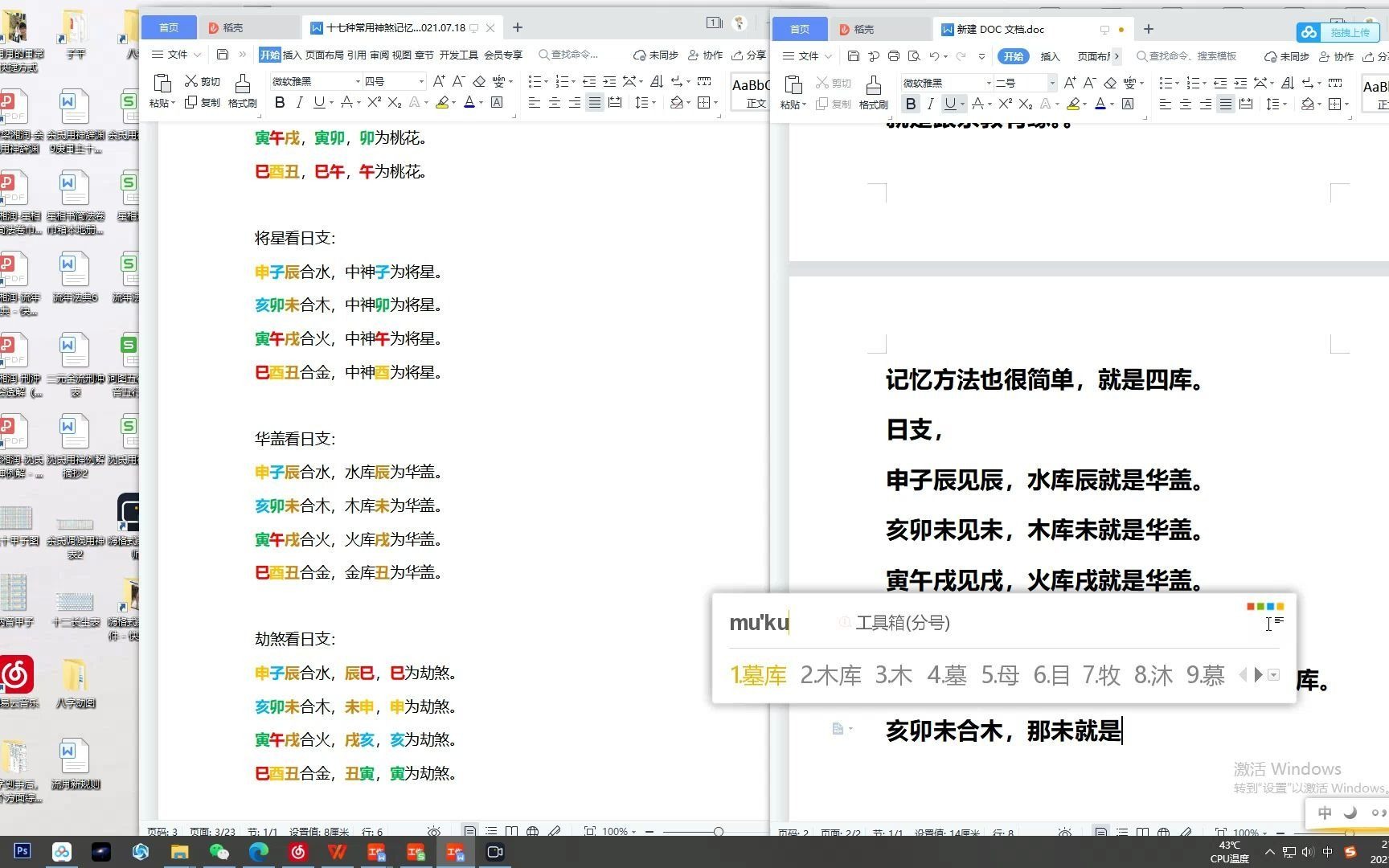Toggle Italic in the left document toolbar

(x=299, y=102)
